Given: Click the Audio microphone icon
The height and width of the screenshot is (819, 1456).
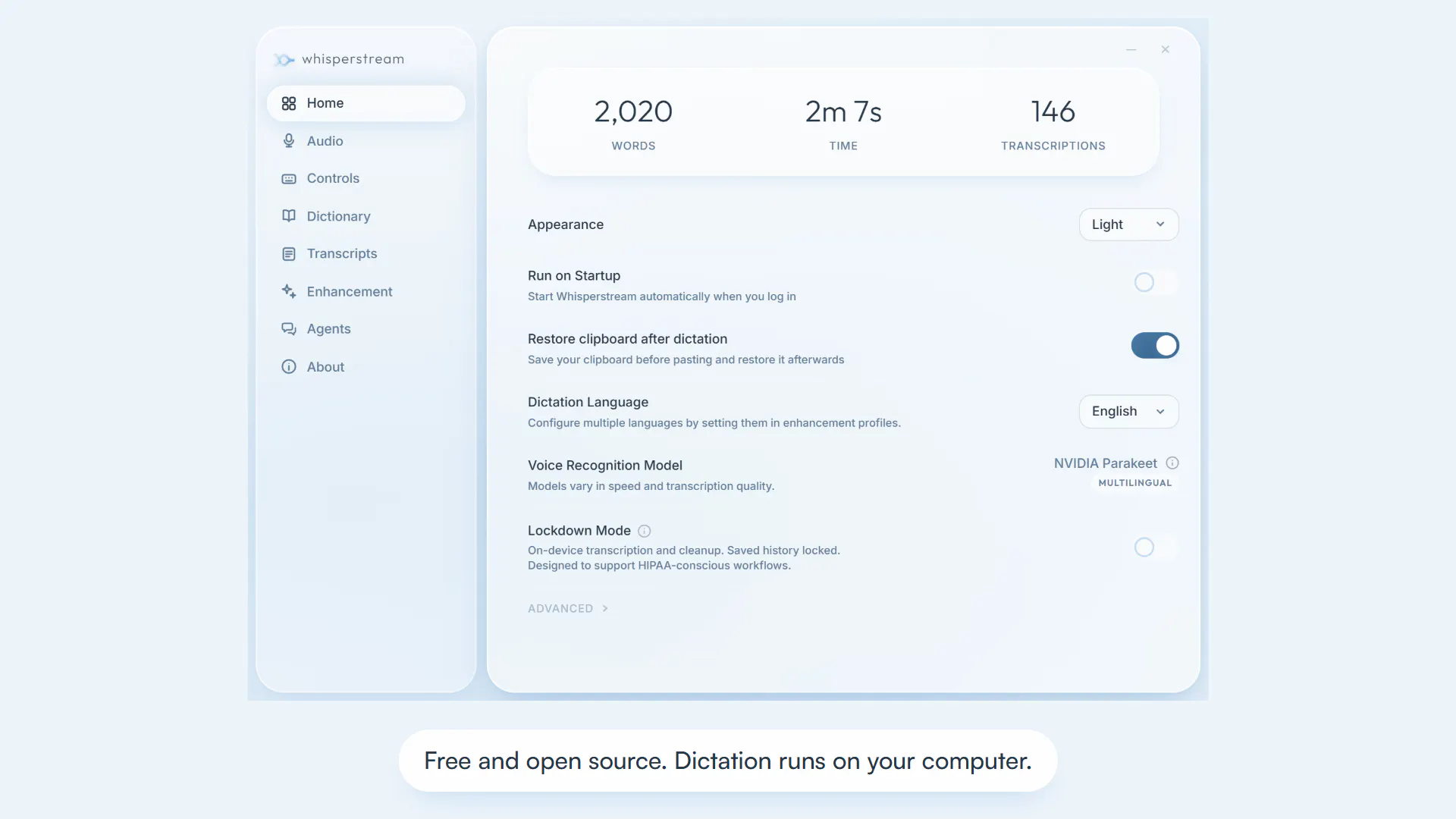Looking at the screenshot, I should pyautogui.click(x=289, y=141).
